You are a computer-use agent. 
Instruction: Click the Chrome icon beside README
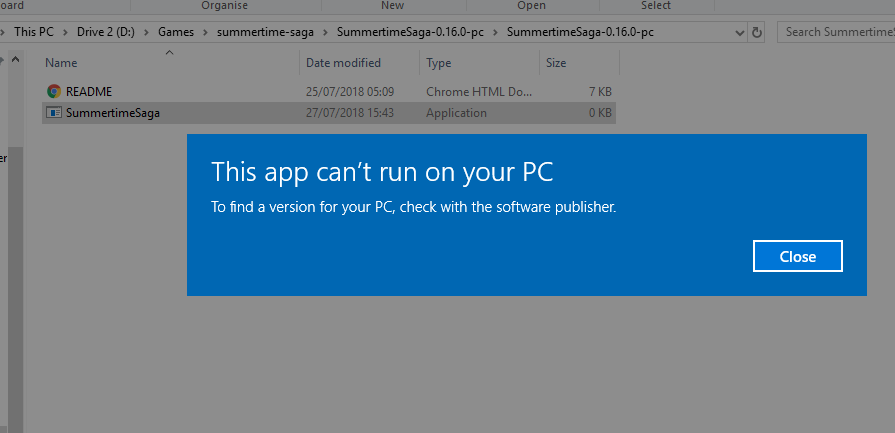point(53,92)
